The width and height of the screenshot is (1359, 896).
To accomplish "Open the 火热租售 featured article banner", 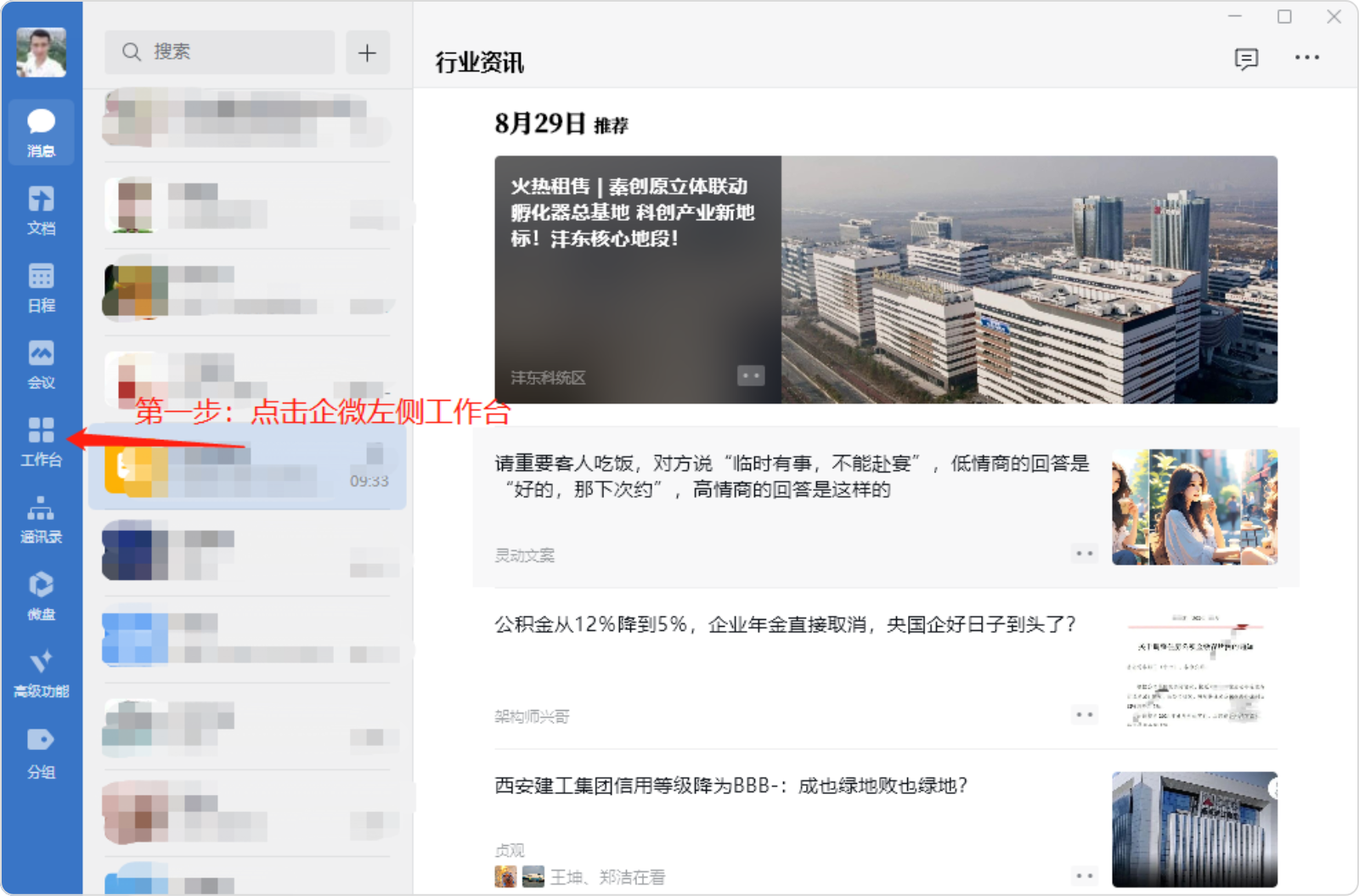I will (885, 279).
